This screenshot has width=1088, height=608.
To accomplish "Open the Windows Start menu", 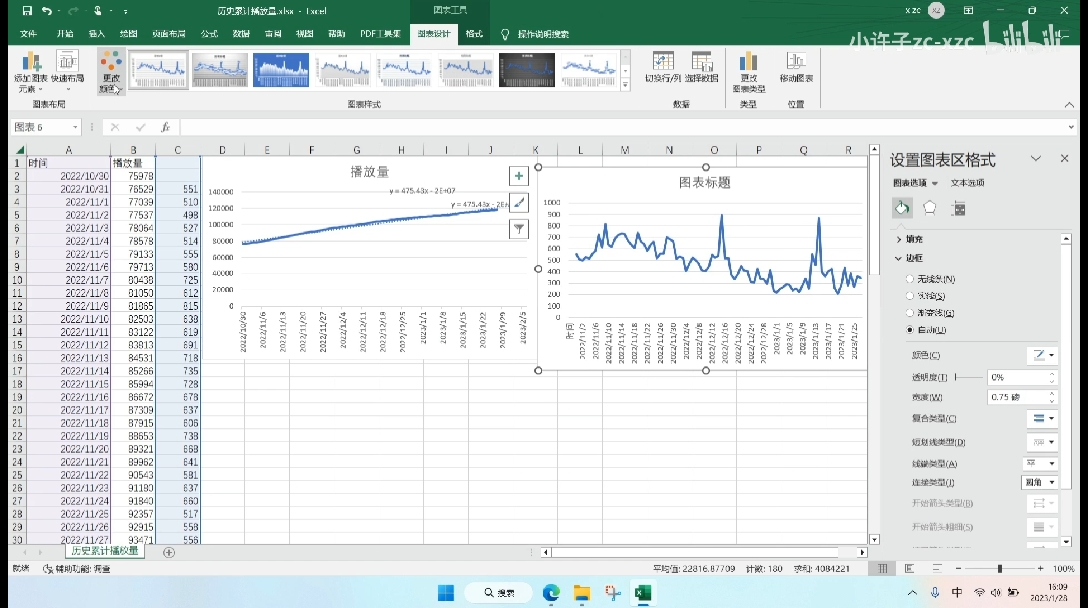I will (445, 593).
